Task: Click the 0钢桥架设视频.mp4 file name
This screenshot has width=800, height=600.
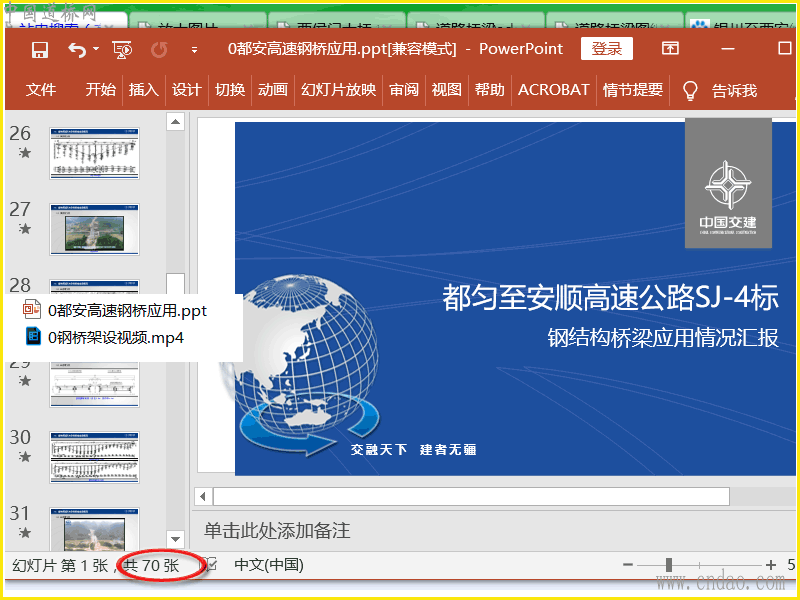Action: click(x=116, y=337)
